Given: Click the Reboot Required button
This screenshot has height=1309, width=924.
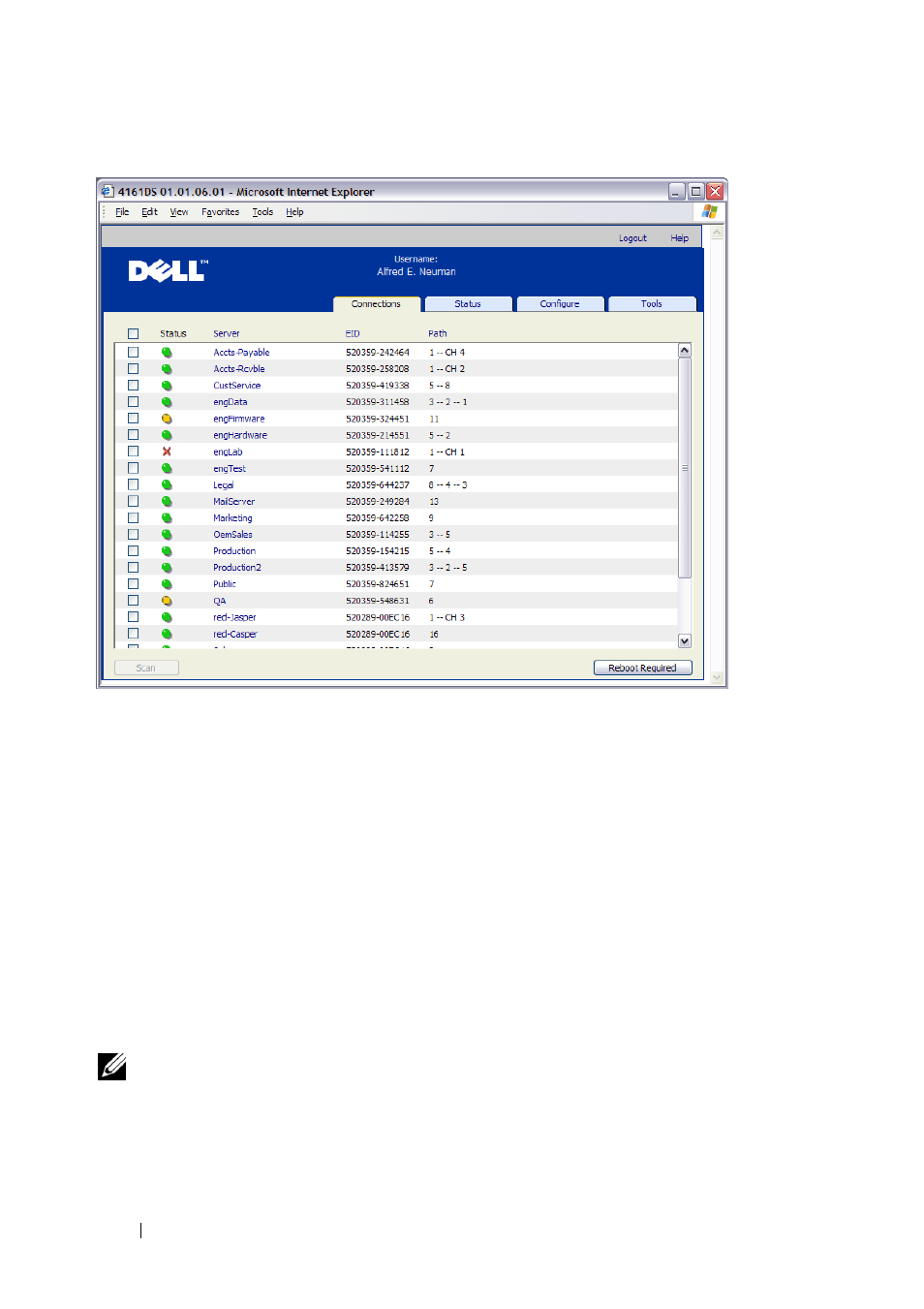Looking at the screenshot, I should pyautogui.click(x=643, y=668).
